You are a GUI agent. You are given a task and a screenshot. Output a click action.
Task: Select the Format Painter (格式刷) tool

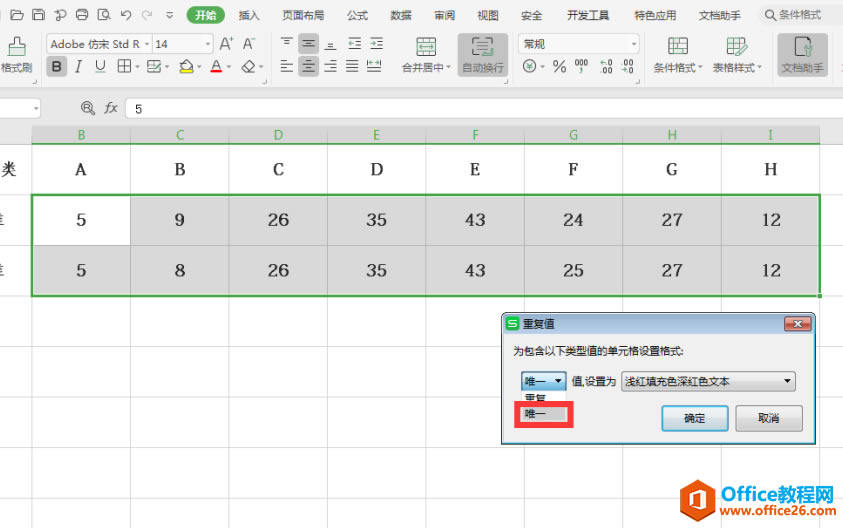pos(16,55)
